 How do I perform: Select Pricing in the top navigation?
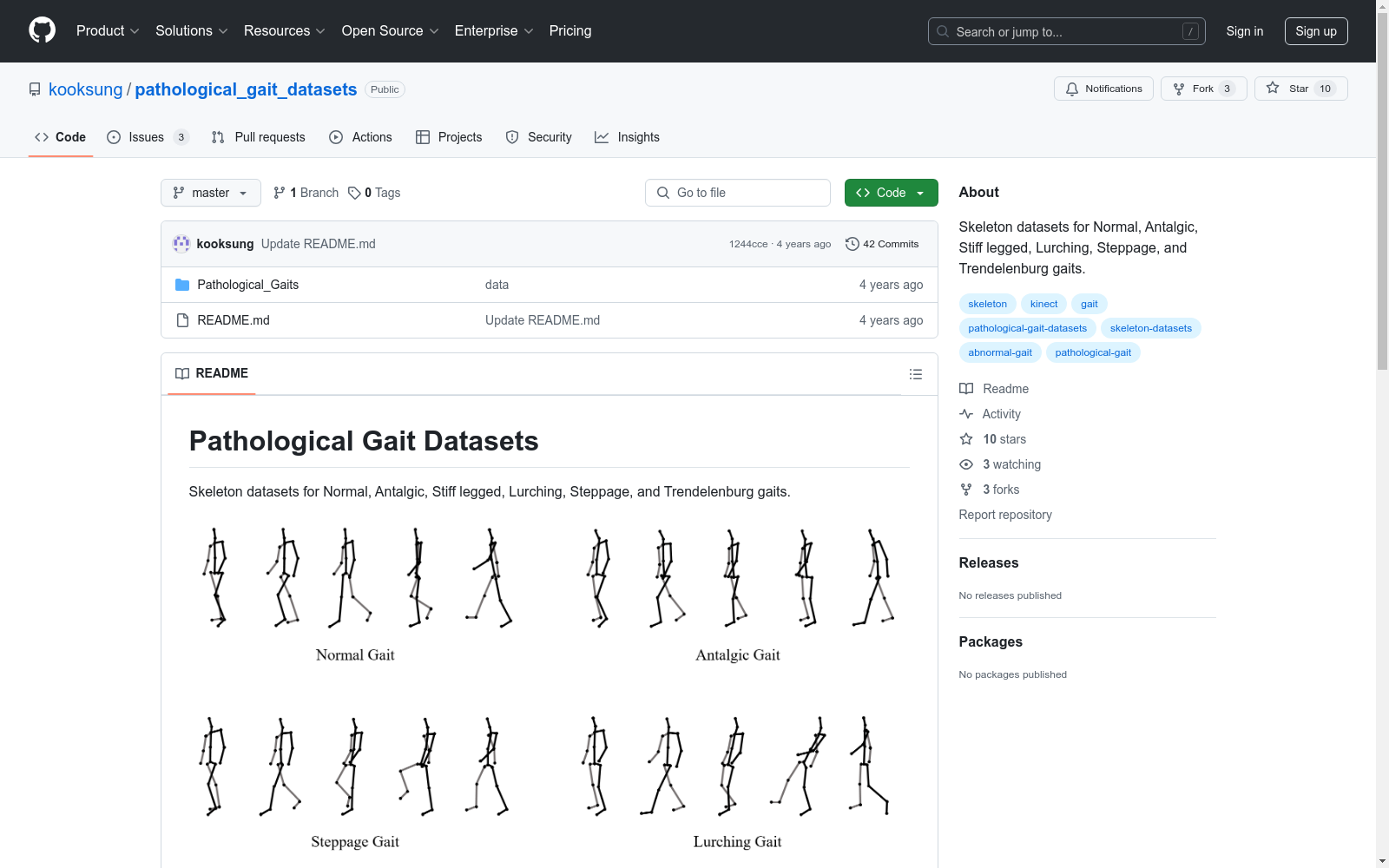pos(569,30)
